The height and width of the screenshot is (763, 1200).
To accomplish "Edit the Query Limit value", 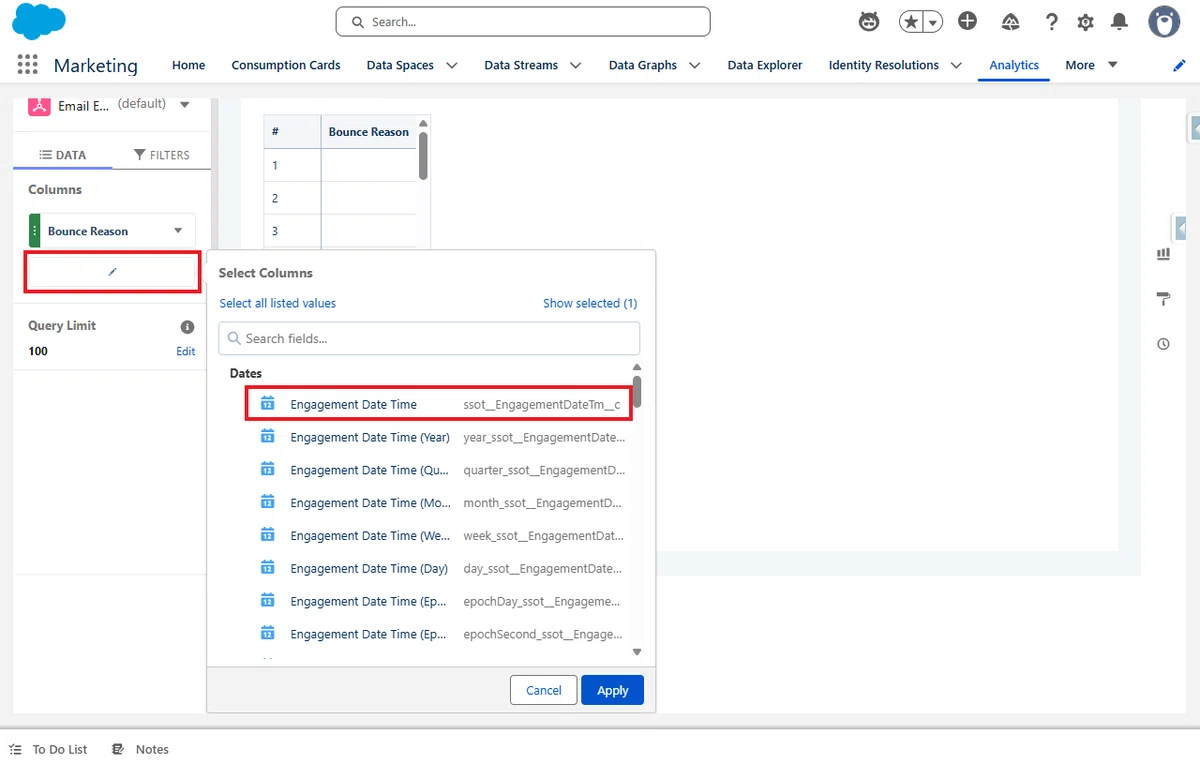I will point(186,351).
